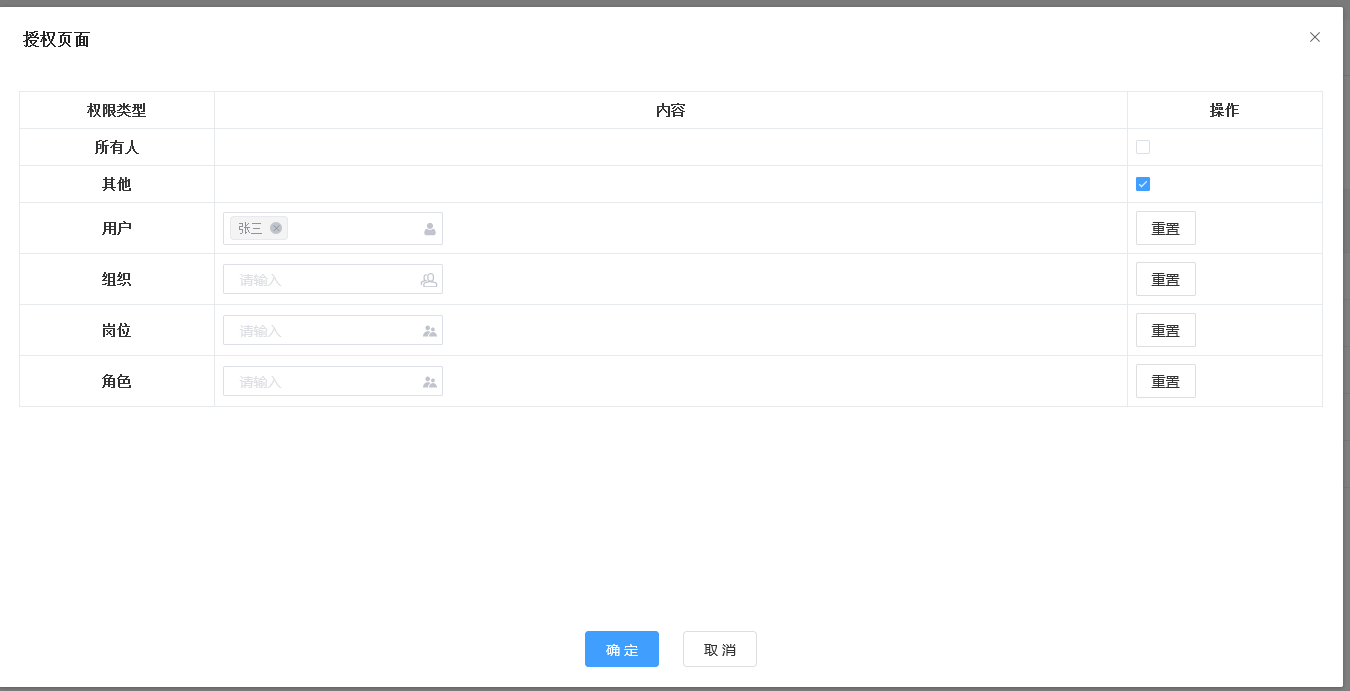Image resolution: width=1350 pixels, height=691 pixels.
Task: Enable the 所有人 checkbox
Action: [x=1143, y=147]
